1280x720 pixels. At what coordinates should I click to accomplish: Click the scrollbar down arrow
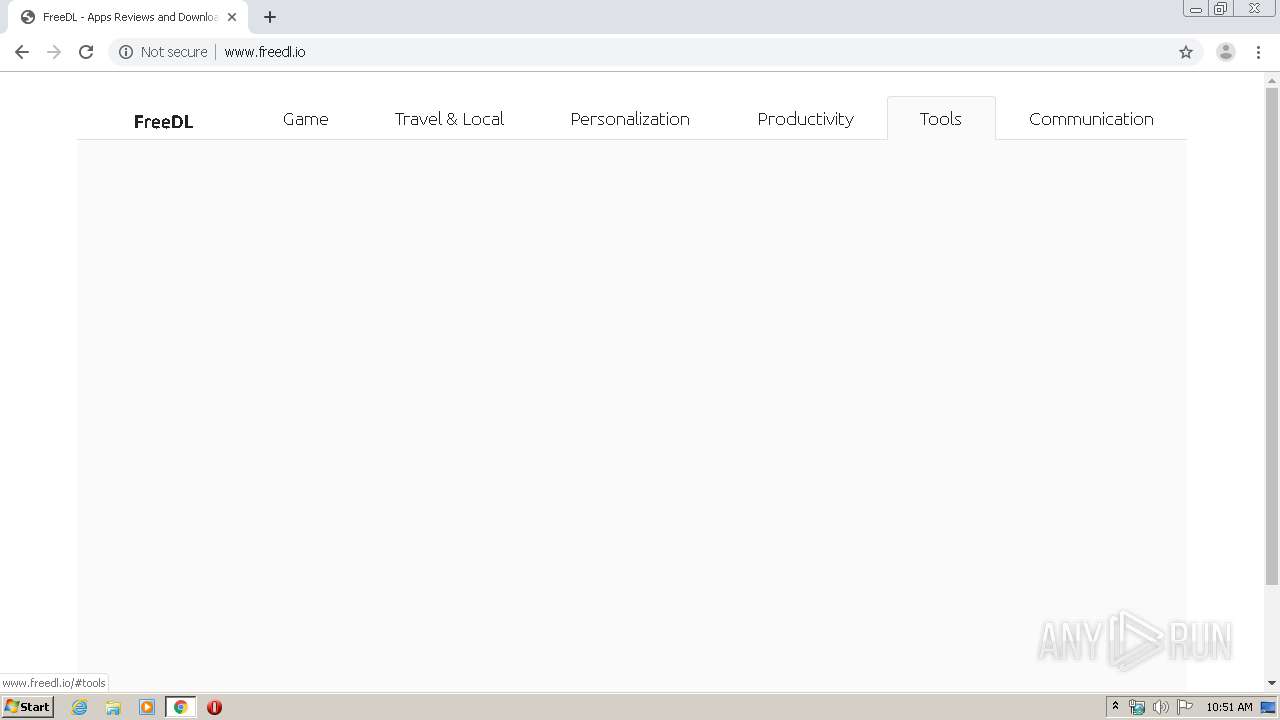click(x=1272, y=683)
